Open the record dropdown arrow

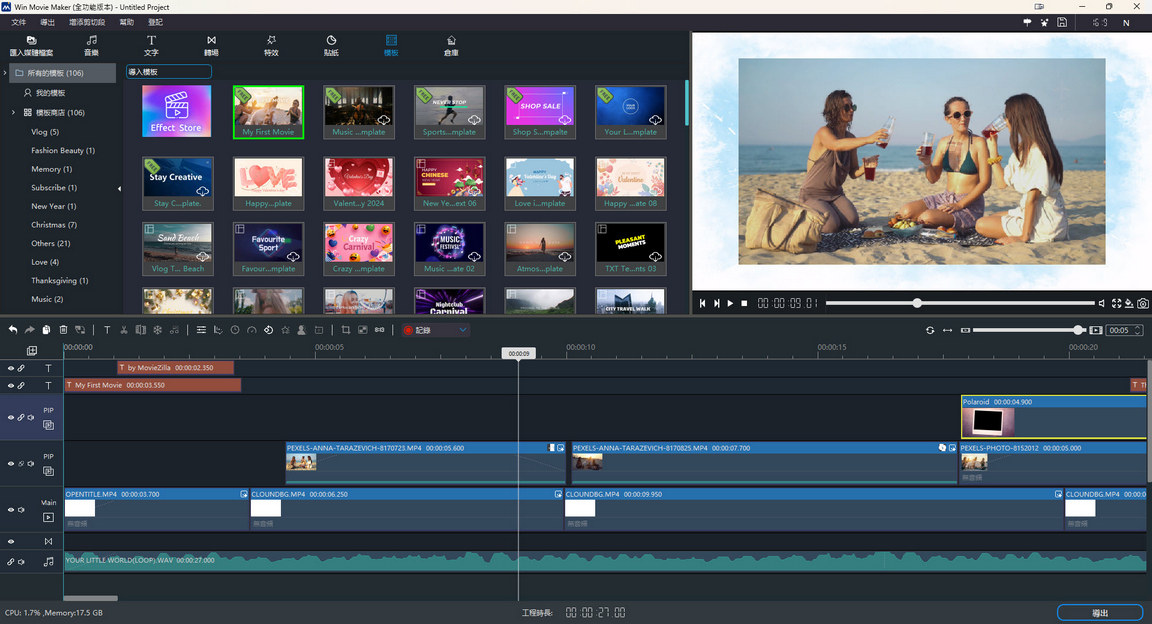click(462, 330)
